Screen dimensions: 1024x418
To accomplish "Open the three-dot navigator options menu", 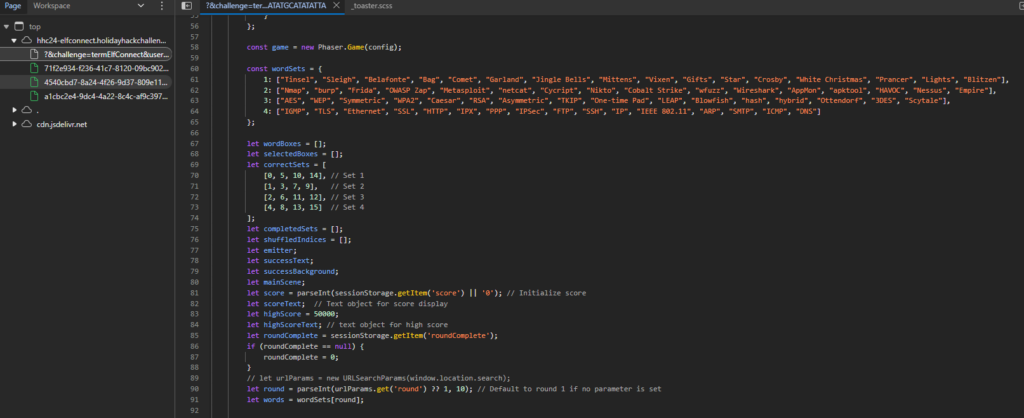I will click(162, 6).
